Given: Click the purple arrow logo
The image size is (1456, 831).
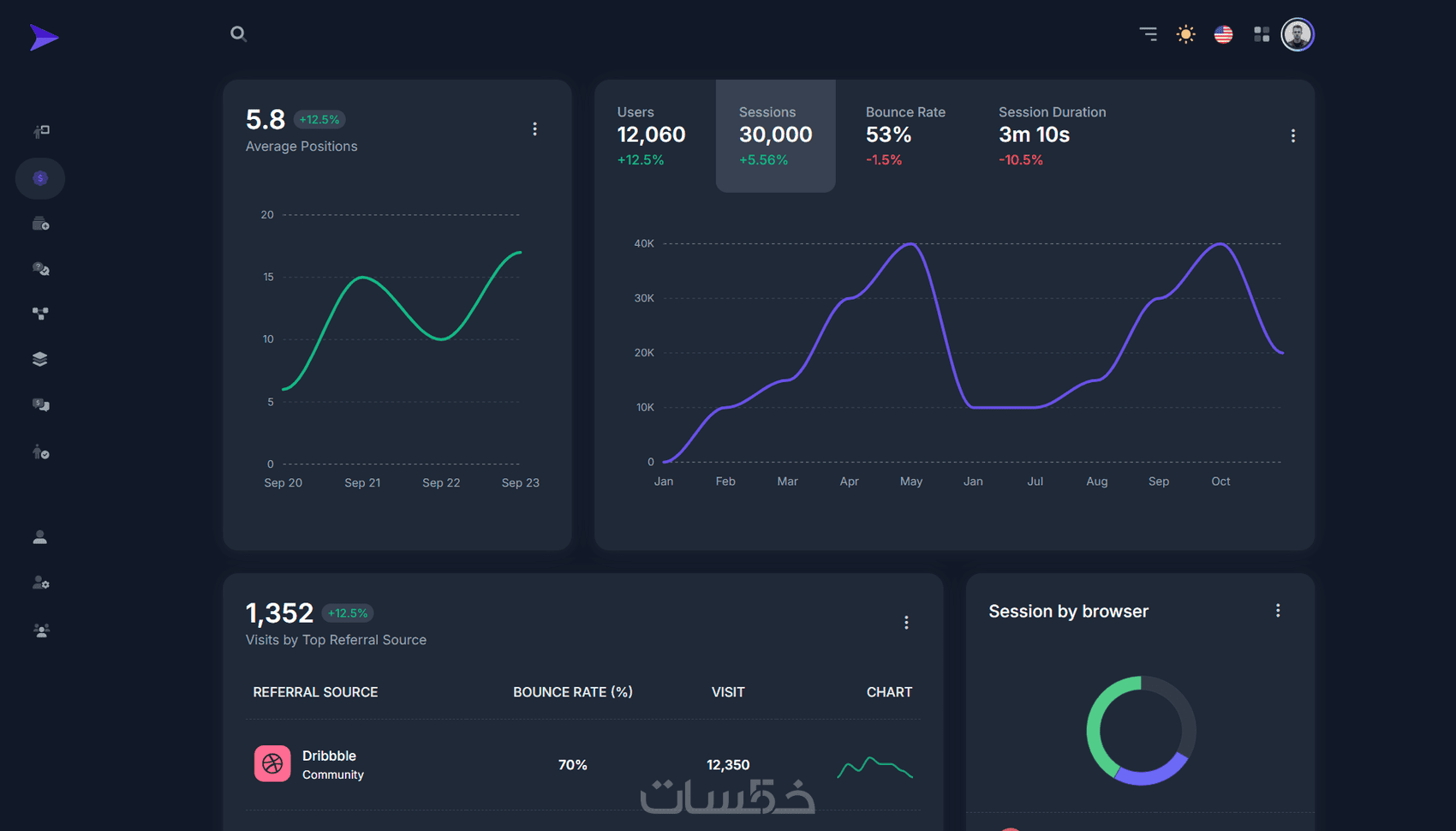Looking at the screenshot, I should click(44, 38).
